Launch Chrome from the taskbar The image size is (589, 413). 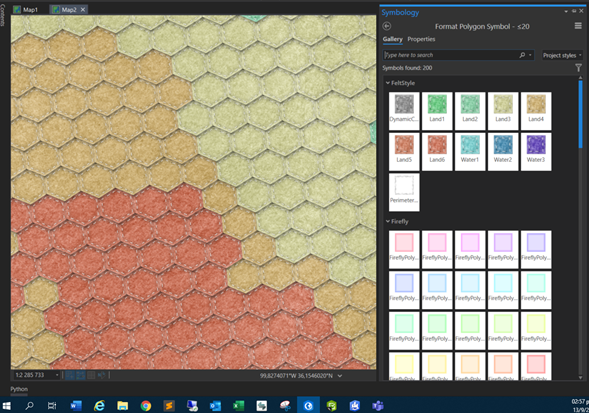coord(146,405)
